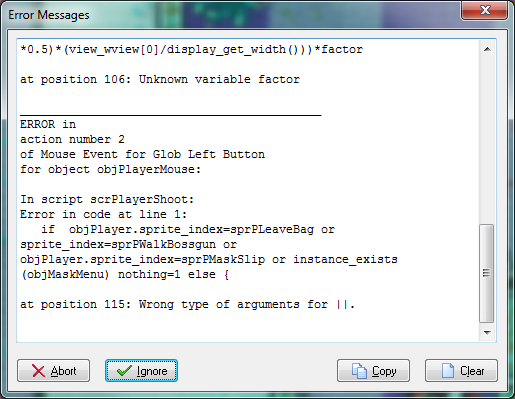Click the scrollbar track above the thumb
The height and width of the screenshot is (399, 515).
[x=487, y=140]
